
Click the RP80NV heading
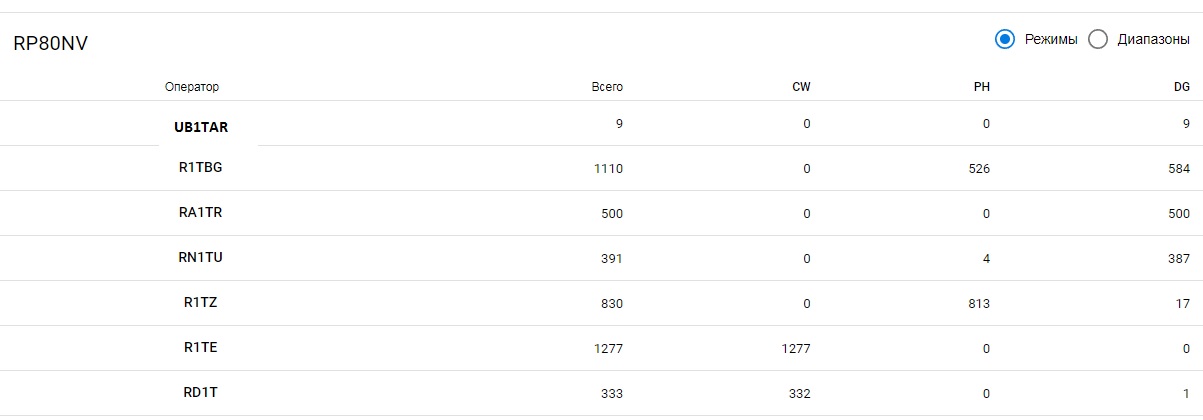(x=50, y=44)
